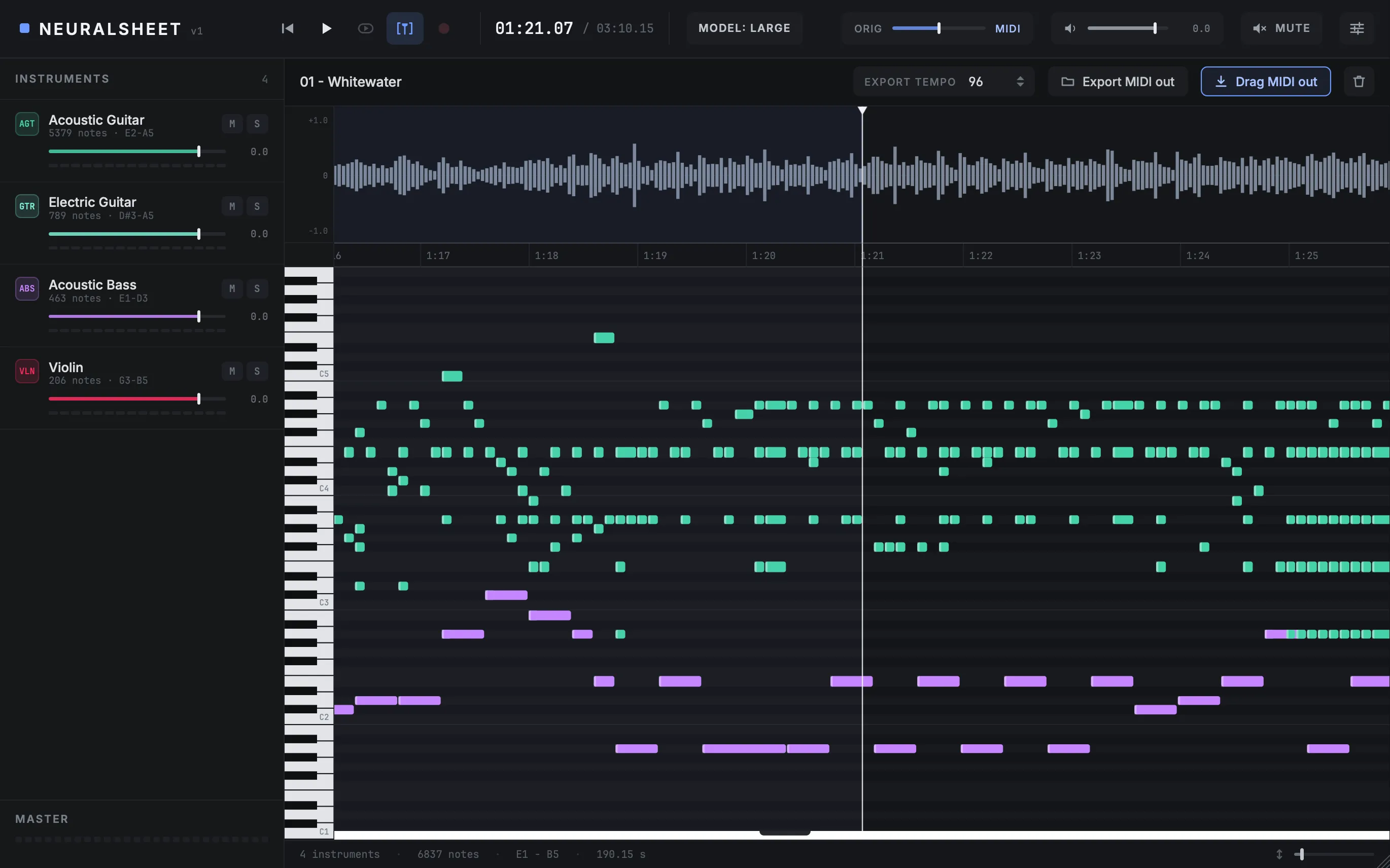
Task: Click the AGT Acoustic Guitar badge
Action: click(x=27, y=124)
